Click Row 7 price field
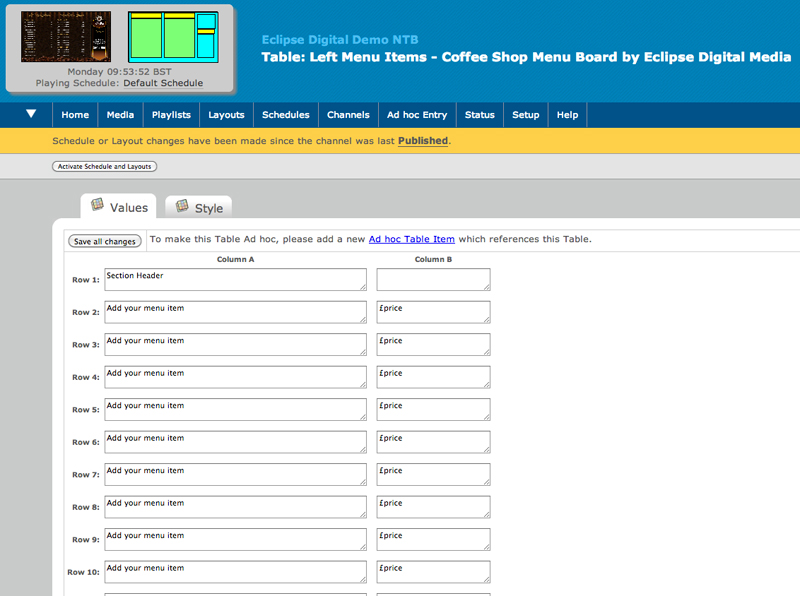This screenshot has width=800, height=596. coord(434,475)
